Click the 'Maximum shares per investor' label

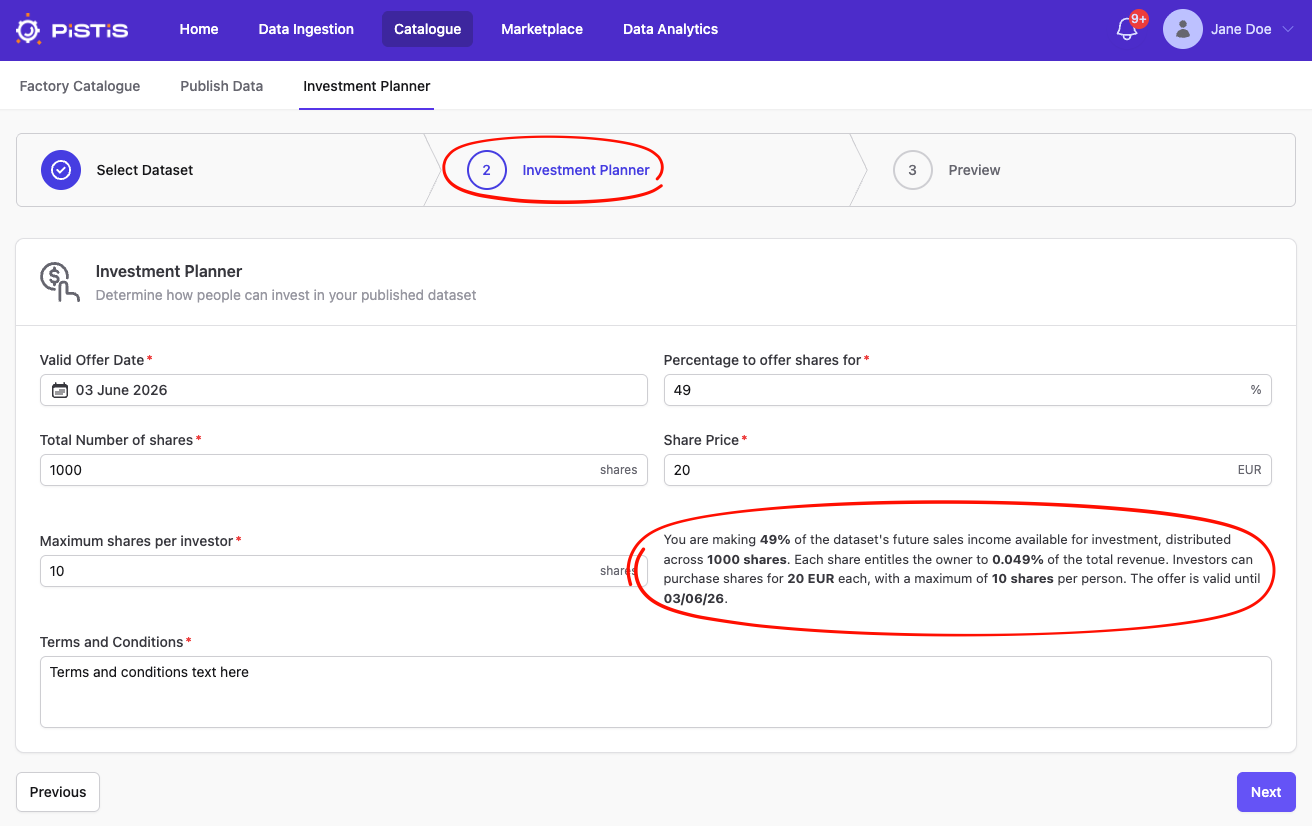[137, 541]
